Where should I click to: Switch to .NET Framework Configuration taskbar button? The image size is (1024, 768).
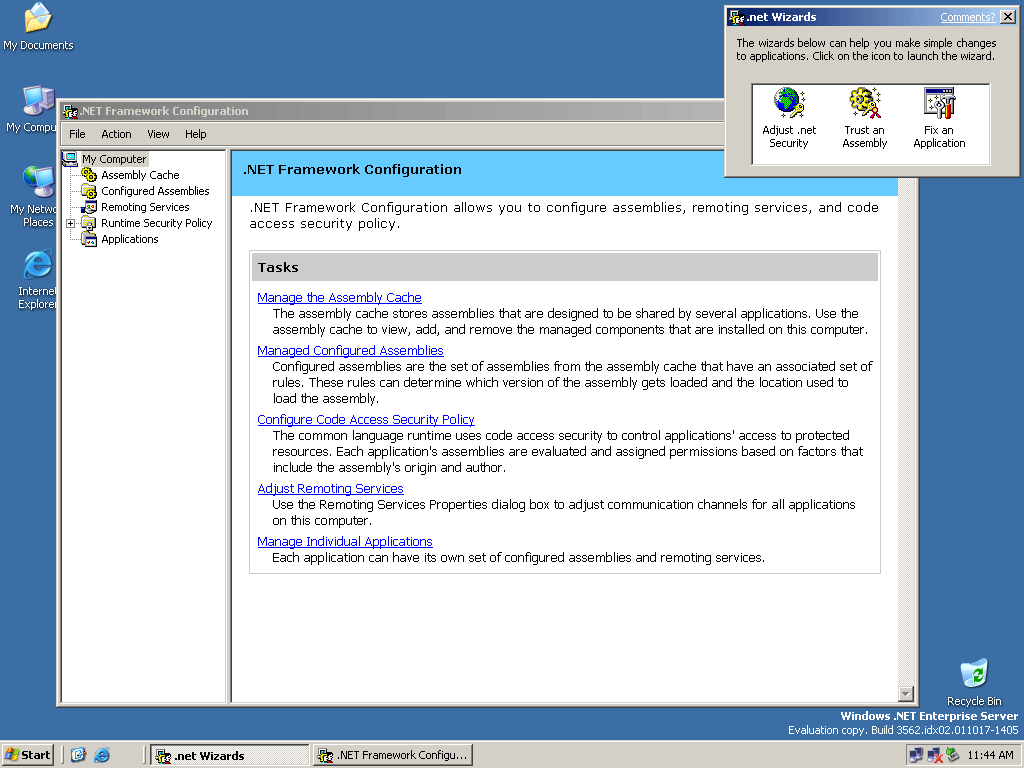click(392, 756)
